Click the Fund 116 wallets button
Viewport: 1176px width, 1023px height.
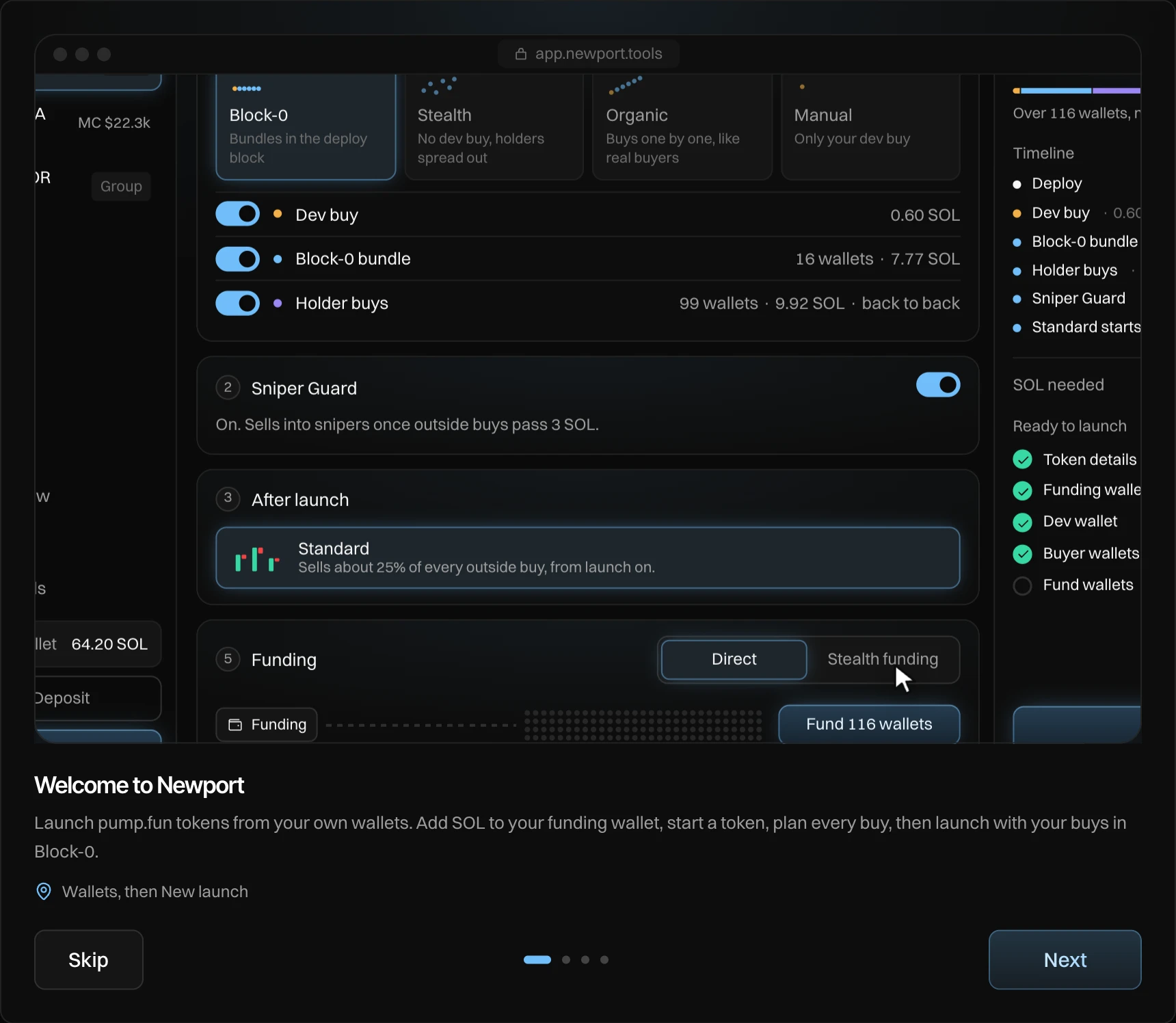pyautogui.click(x=869, y=724)
